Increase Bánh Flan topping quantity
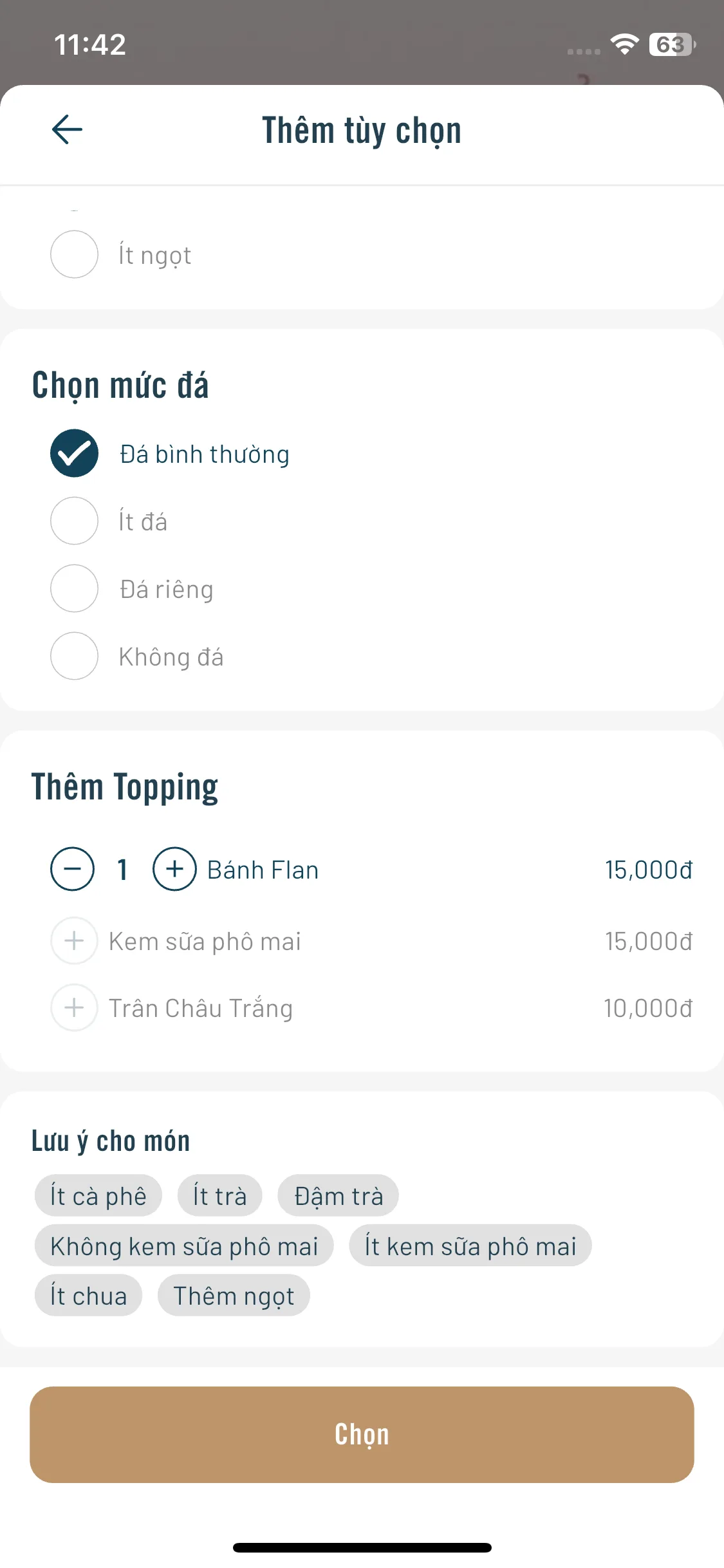Viewport: 724px width, 1568px height. (174, 869)
